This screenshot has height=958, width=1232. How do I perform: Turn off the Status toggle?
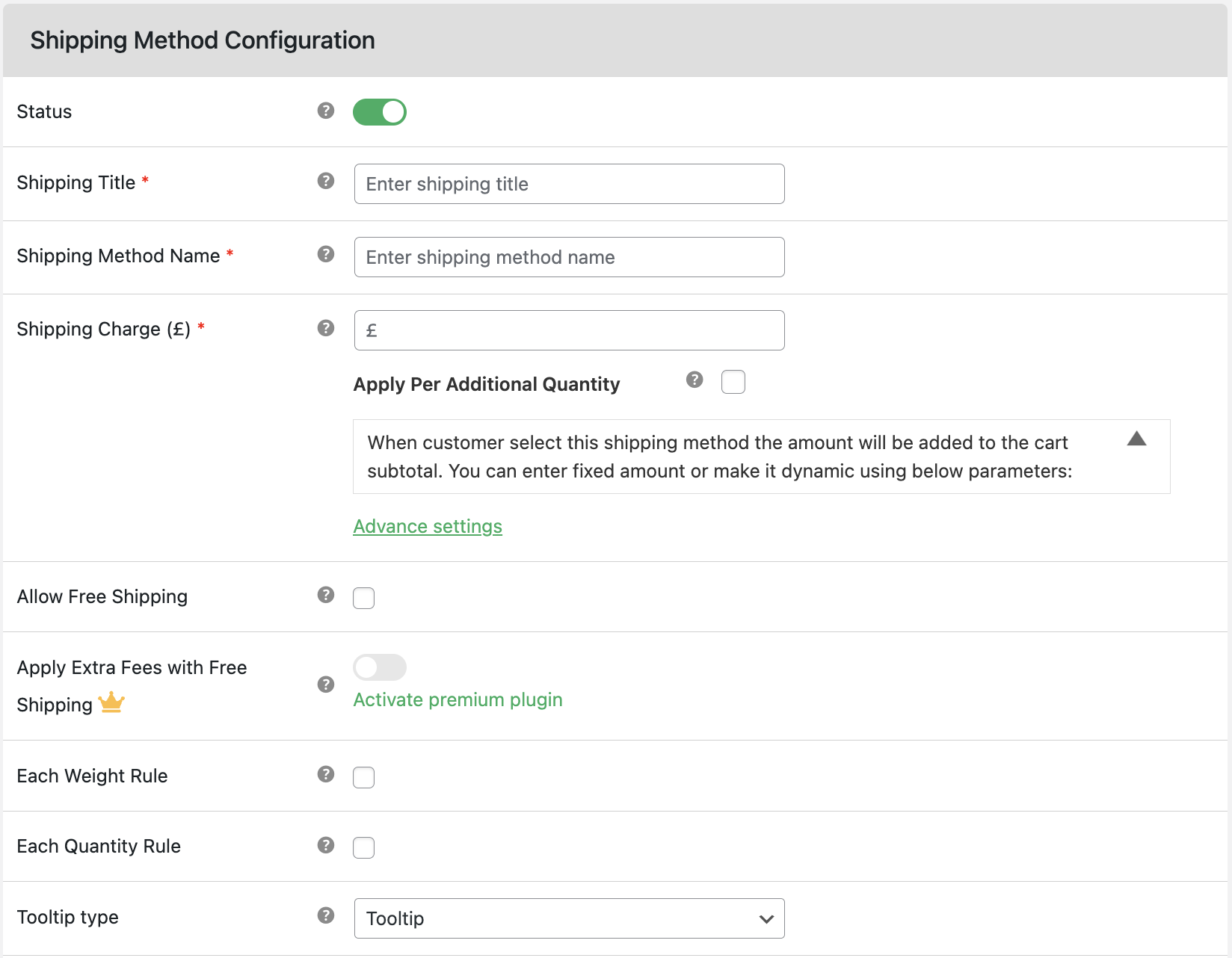point(380,112)
